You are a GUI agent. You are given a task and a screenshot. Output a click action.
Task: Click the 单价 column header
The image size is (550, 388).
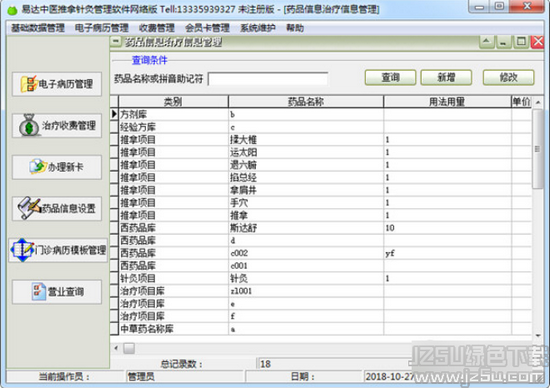(x=522, y=102)
